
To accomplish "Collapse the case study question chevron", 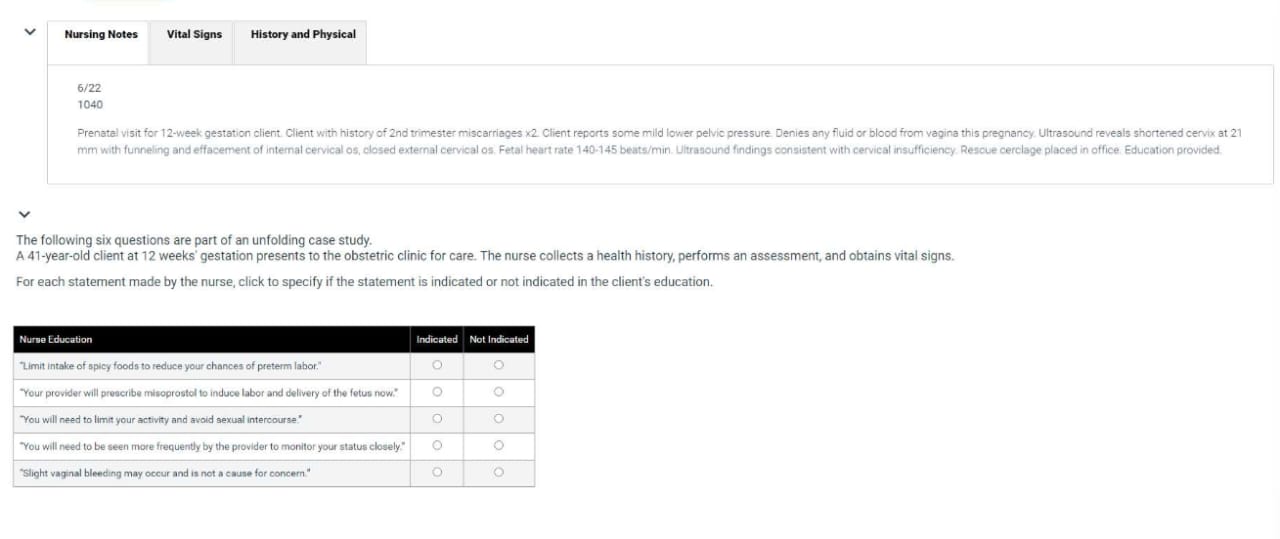I will pos(24,214).
